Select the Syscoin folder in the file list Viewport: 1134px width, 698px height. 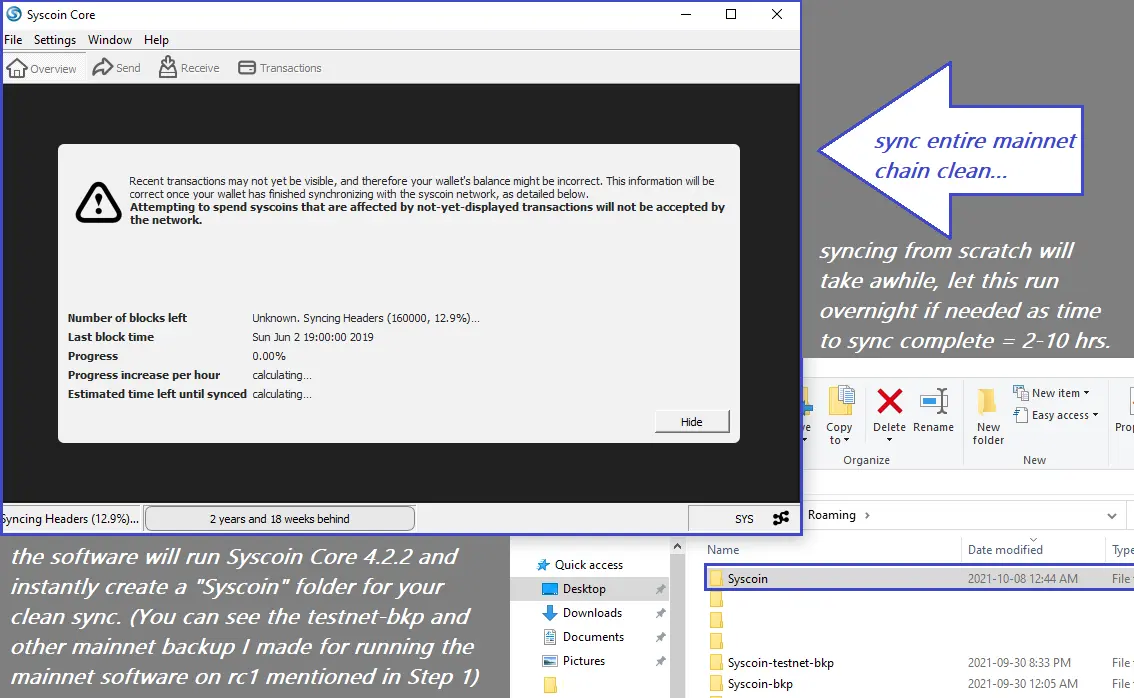click(x=918, y=579)
